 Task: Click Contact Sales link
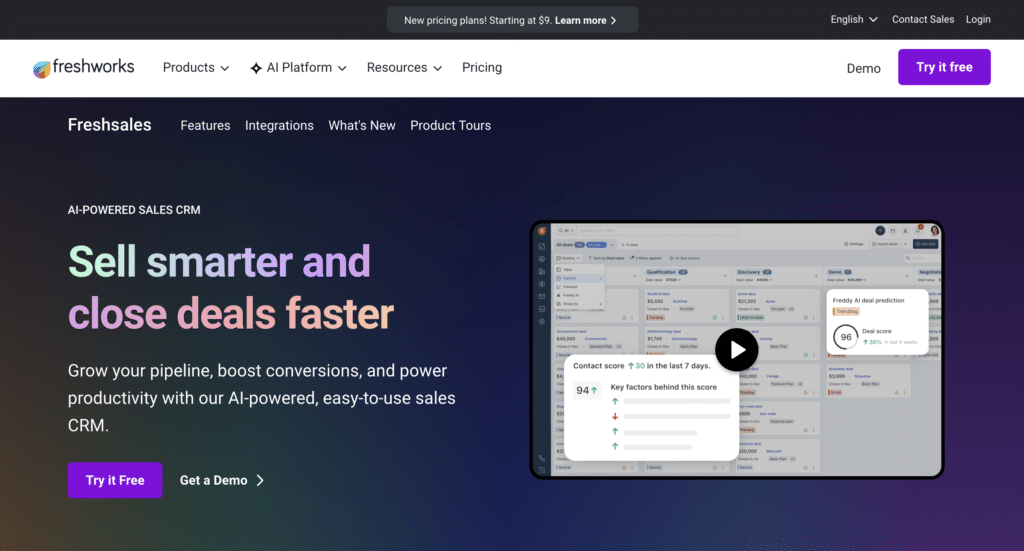pyautogui.click(x=923, y=20)
